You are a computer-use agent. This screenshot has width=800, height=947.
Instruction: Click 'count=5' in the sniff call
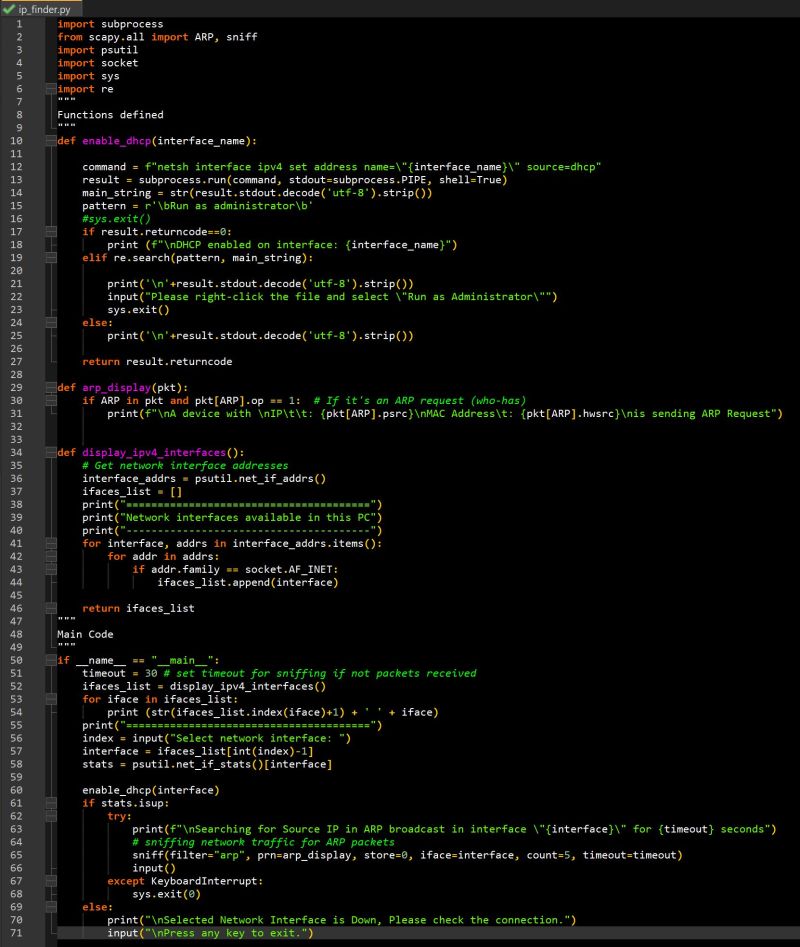coord(548,855)
